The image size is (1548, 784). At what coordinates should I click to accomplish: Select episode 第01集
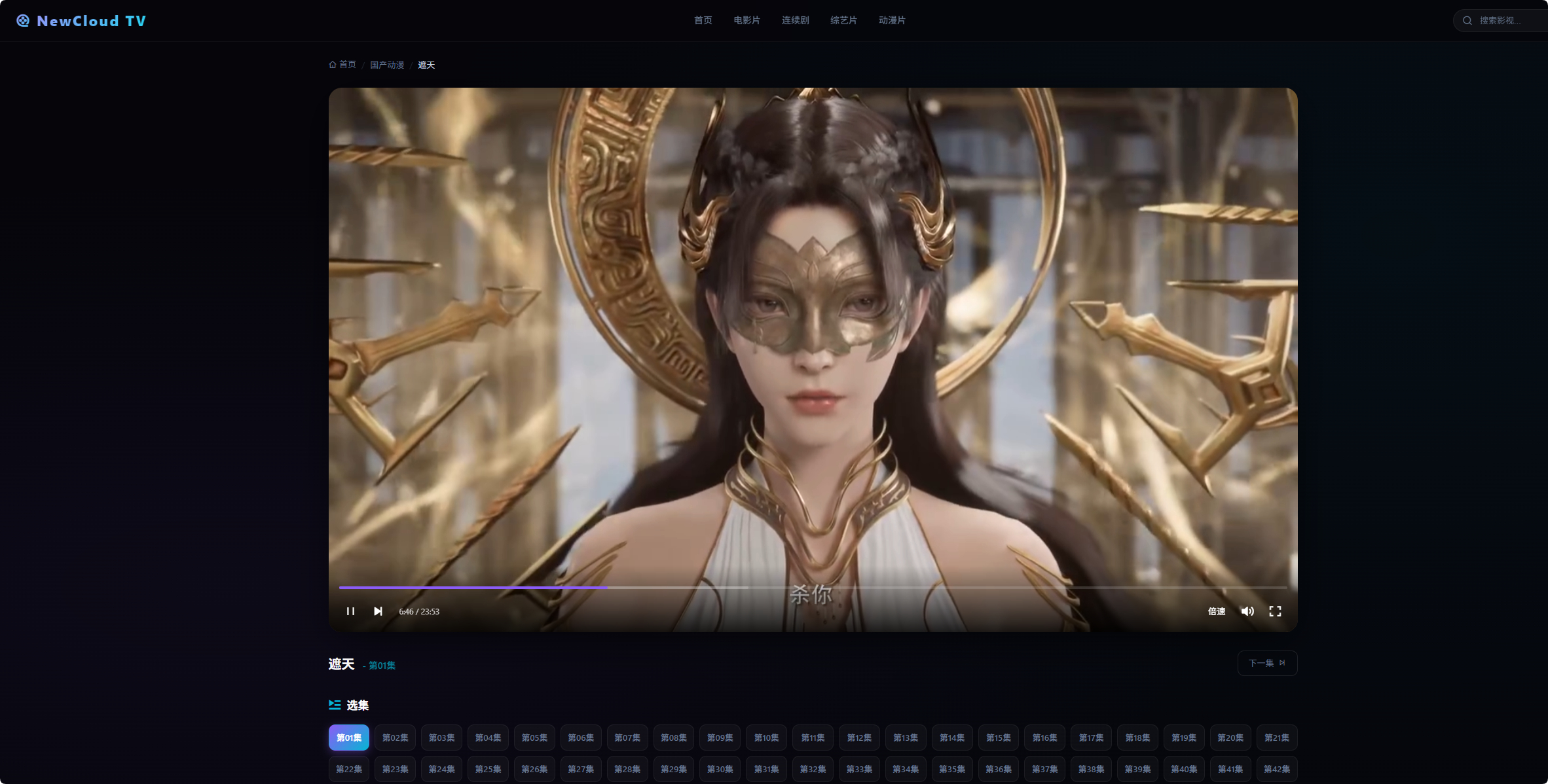pos(349,738)
